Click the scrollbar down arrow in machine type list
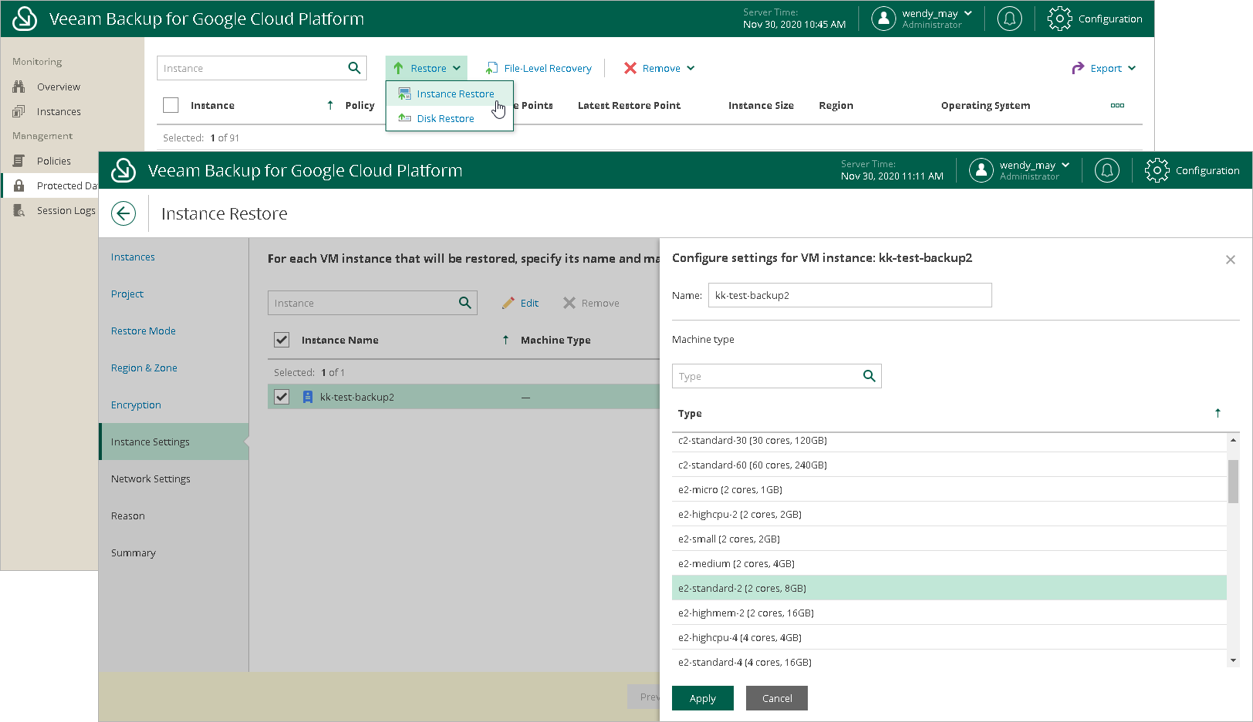 click(1233, 660)
